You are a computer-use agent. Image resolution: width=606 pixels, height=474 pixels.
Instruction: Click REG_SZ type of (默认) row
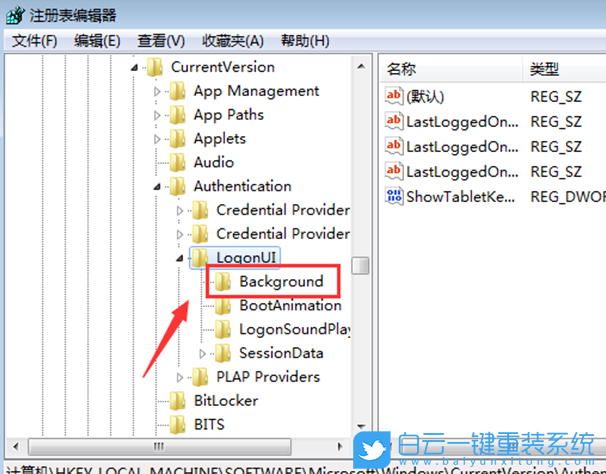(x=555, y=97)
